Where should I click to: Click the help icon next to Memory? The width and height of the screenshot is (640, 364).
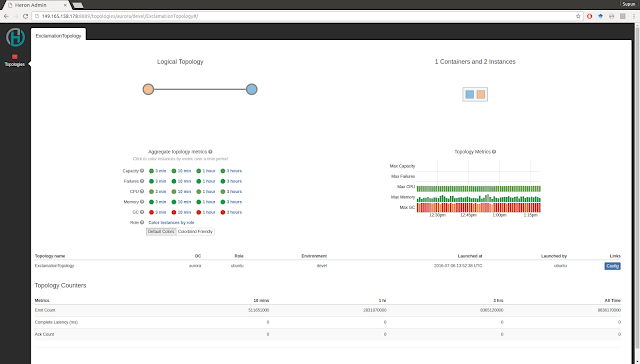tap(142, 202)
